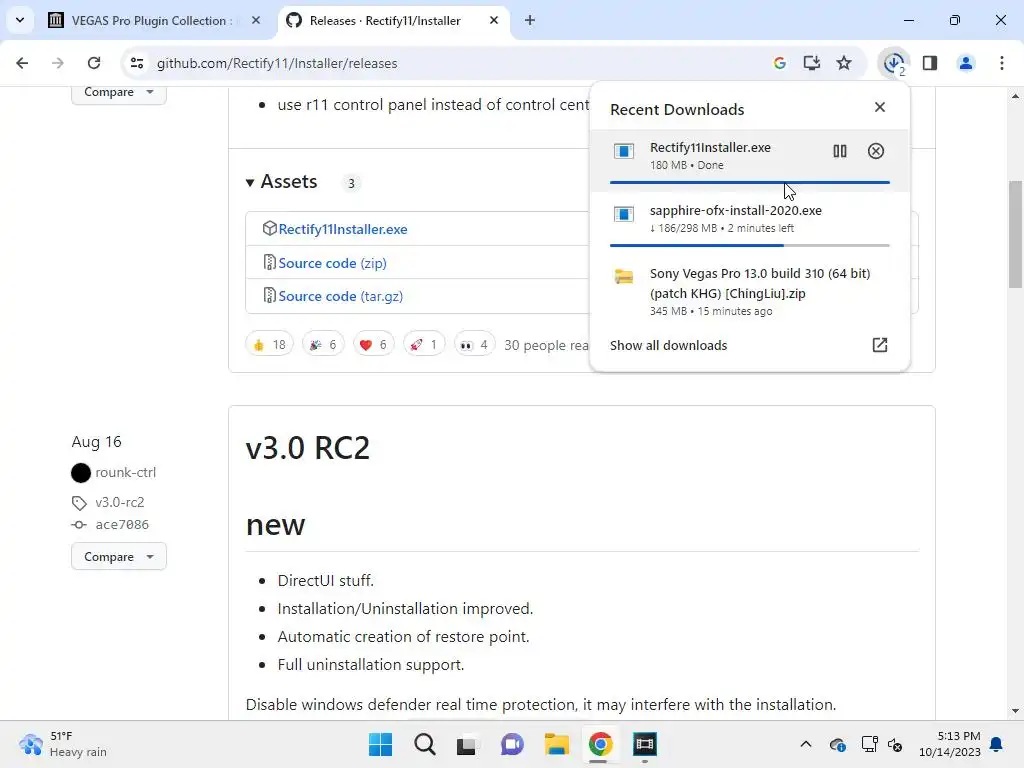The image size is (1024, 768).
Task: Download Source code (zip)
Action: pyautogui.click(x=332, y=263)
